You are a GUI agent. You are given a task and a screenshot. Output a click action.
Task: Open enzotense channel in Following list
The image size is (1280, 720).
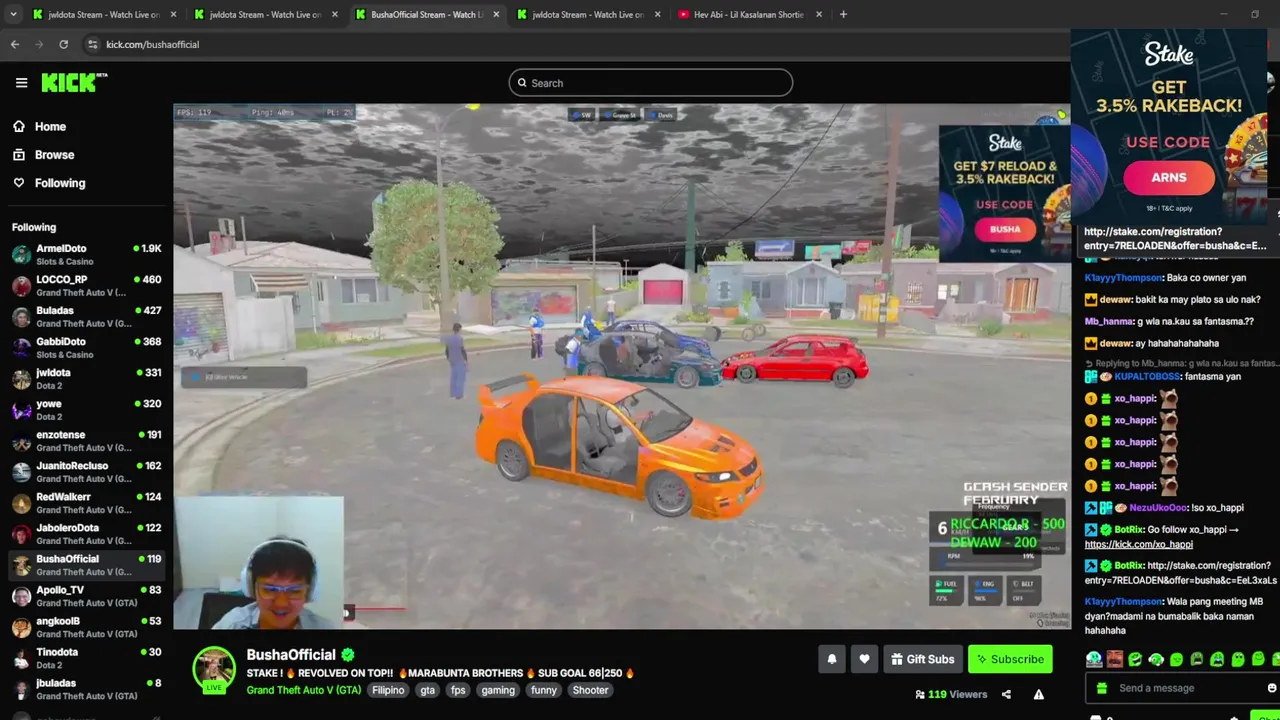(x=86, y=441)
